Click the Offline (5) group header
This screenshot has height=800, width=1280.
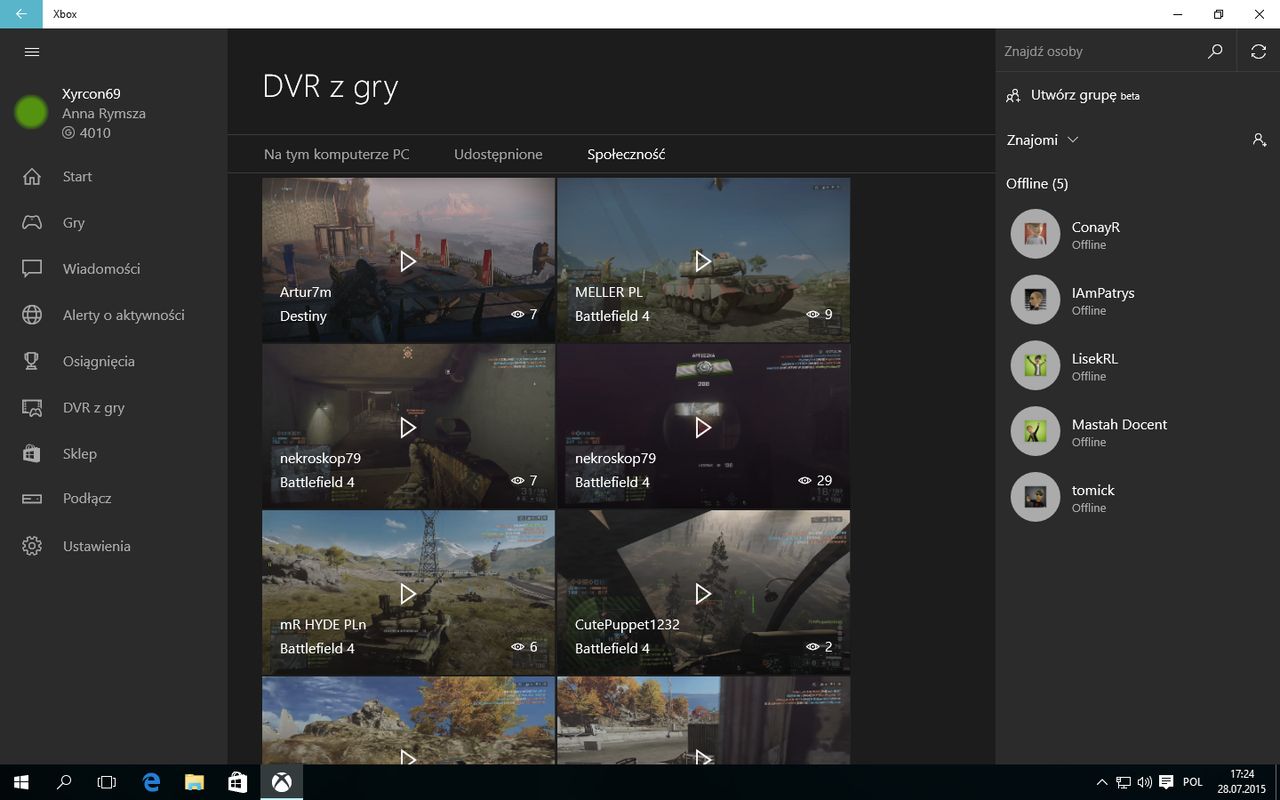click(x=1037, y=183)
